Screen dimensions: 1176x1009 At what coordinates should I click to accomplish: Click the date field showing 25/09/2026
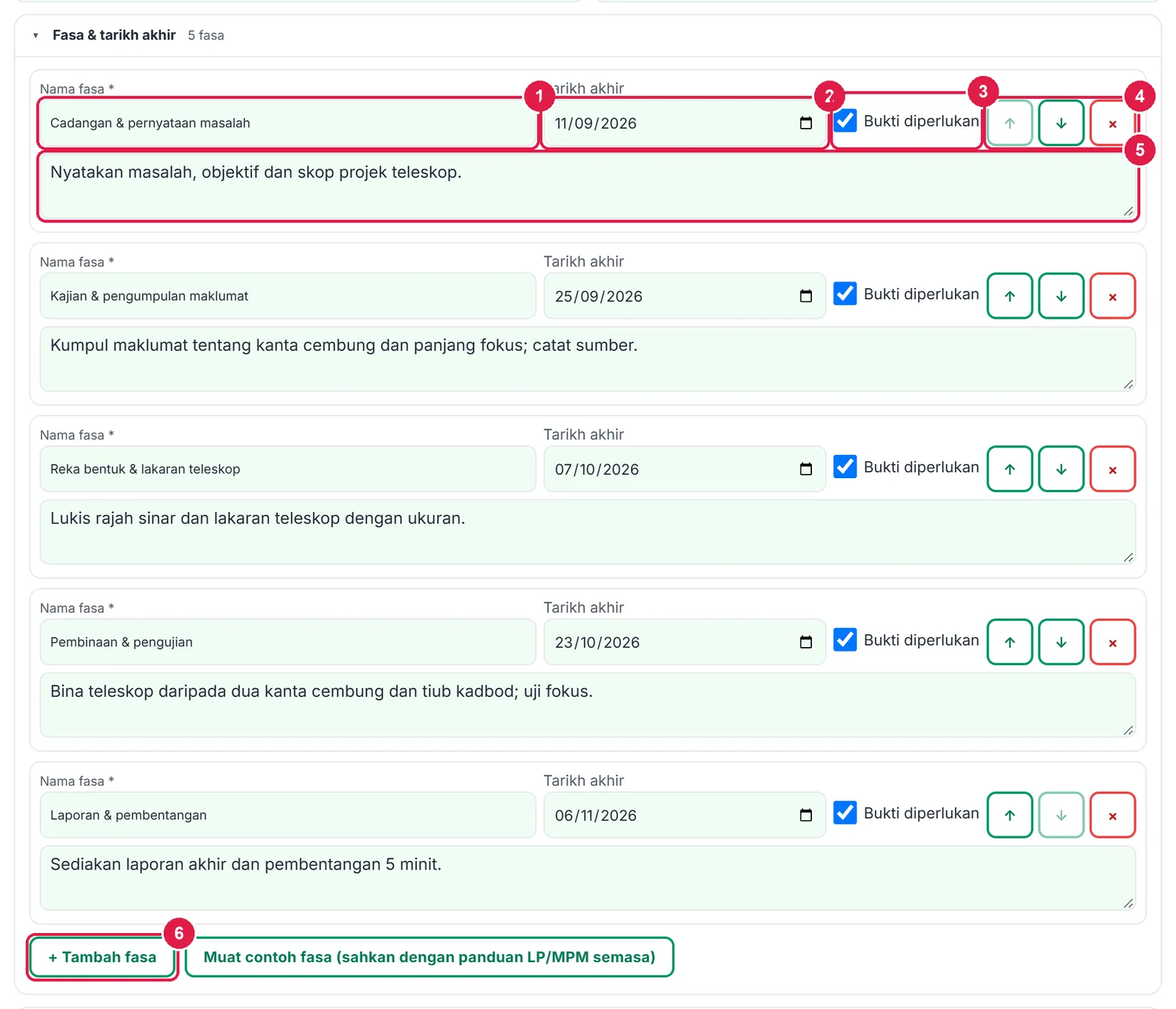pos(685,296)
